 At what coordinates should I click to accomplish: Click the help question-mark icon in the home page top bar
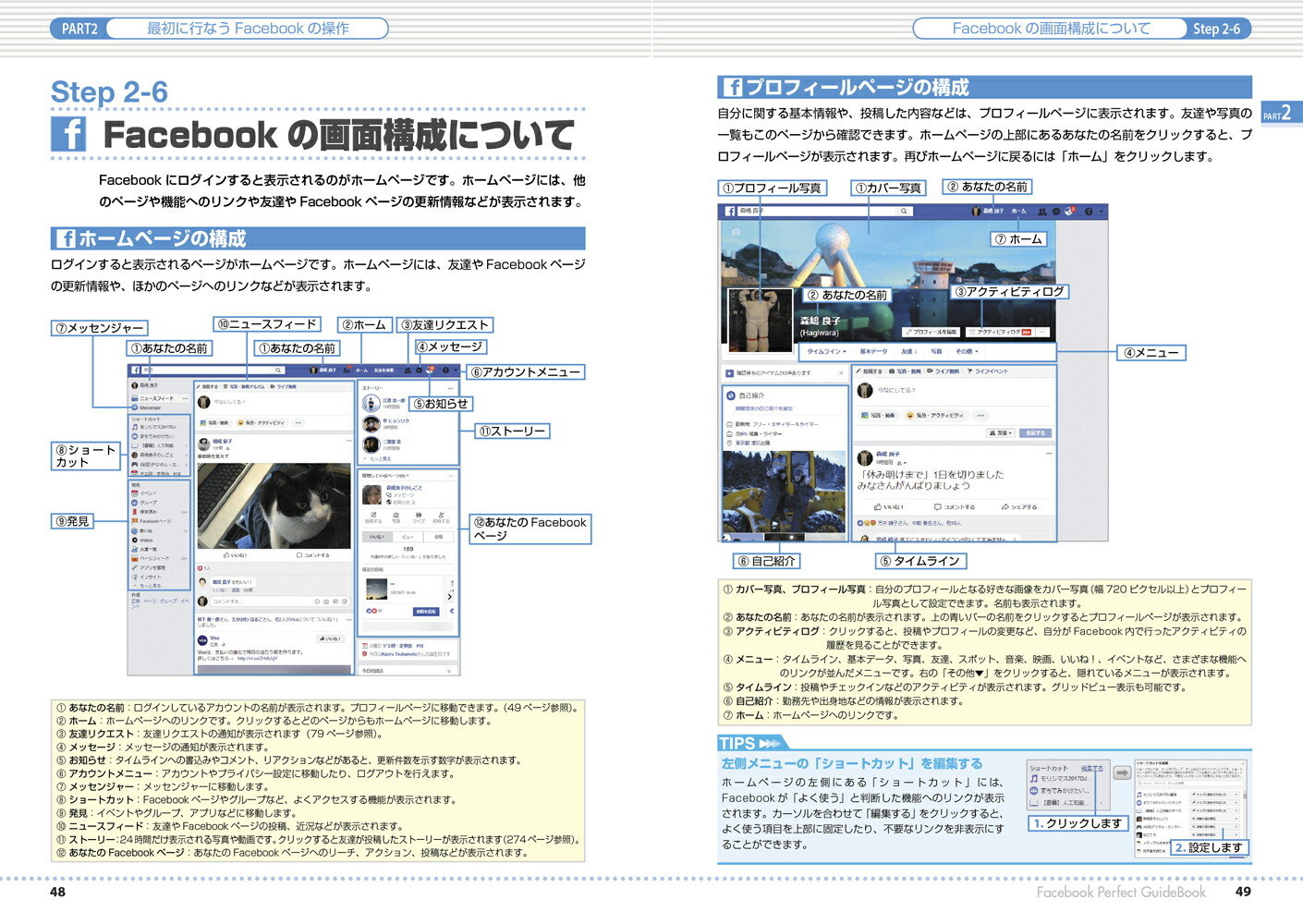click(x=444, y=371)
